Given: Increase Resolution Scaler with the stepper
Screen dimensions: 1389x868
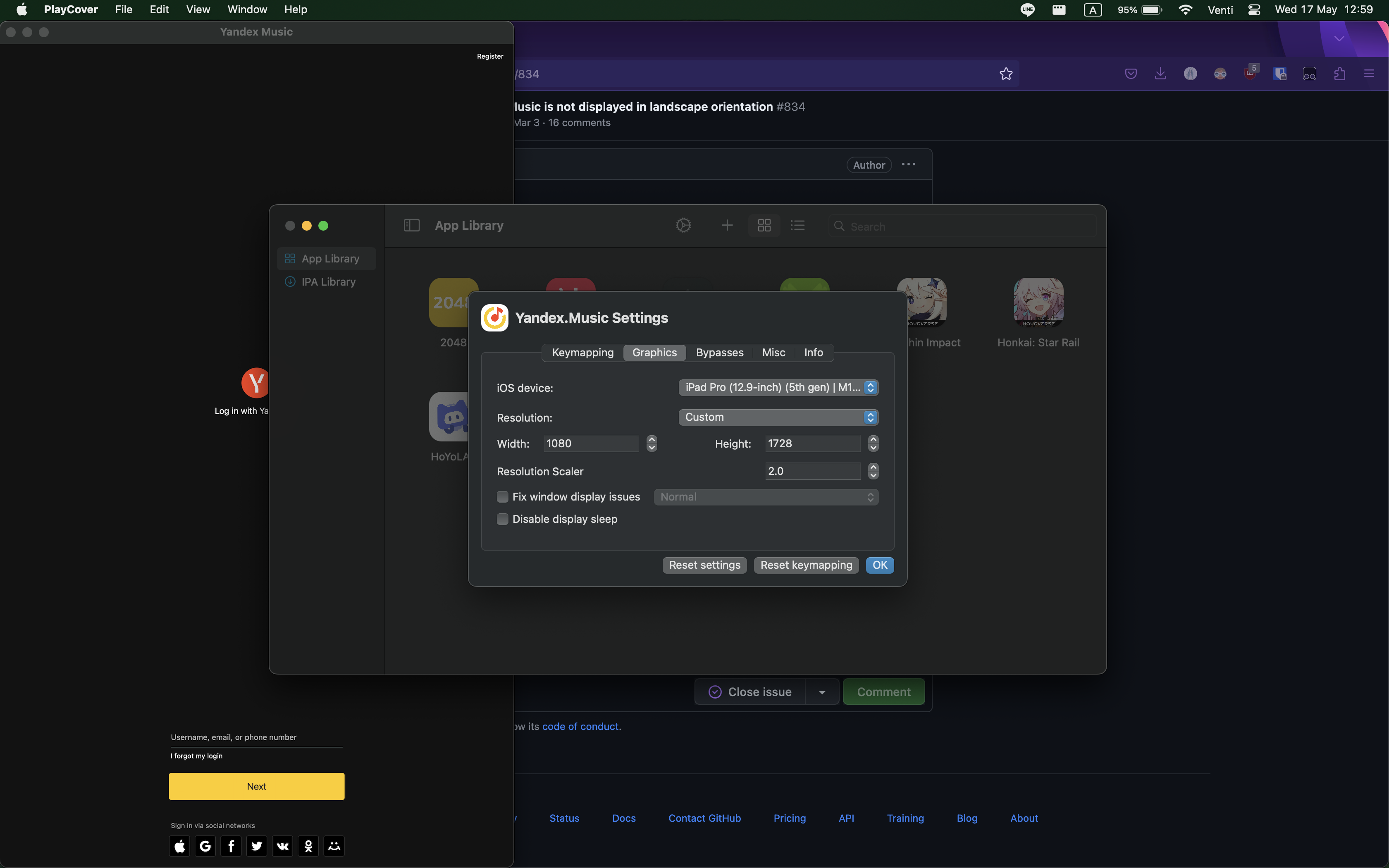Looking at the screenshot, I should (x=873, y=467).
